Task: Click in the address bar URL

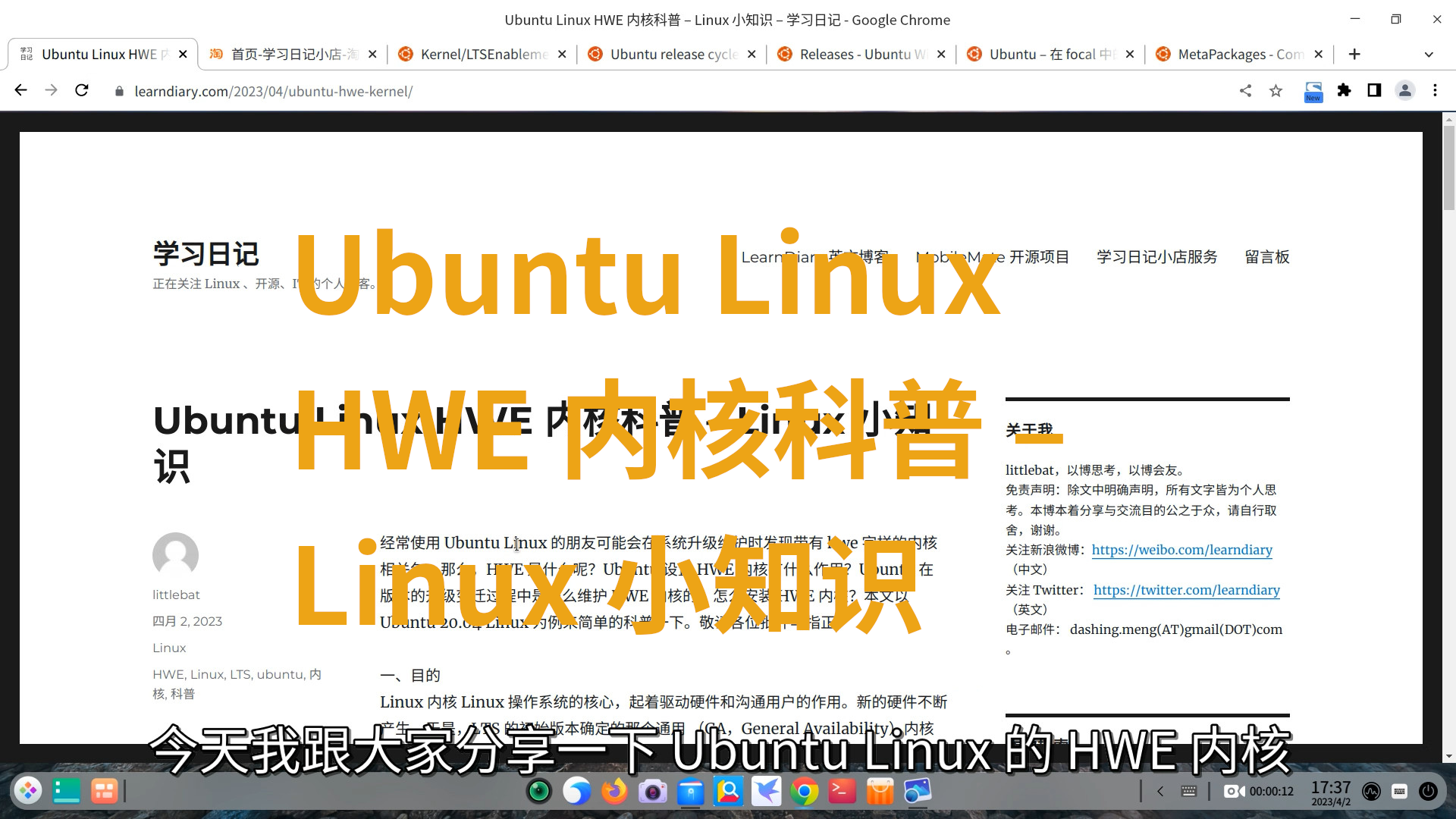Action: 273,91
